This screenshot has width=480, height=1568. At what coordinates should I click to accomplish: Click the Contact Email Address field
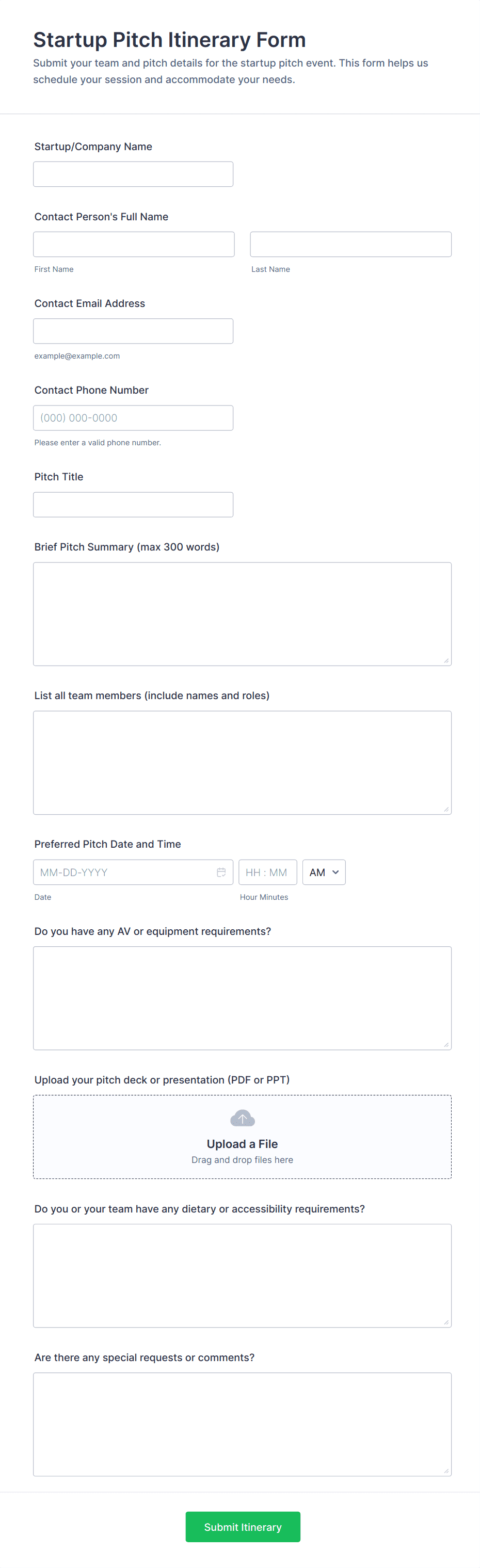(133, 331)
